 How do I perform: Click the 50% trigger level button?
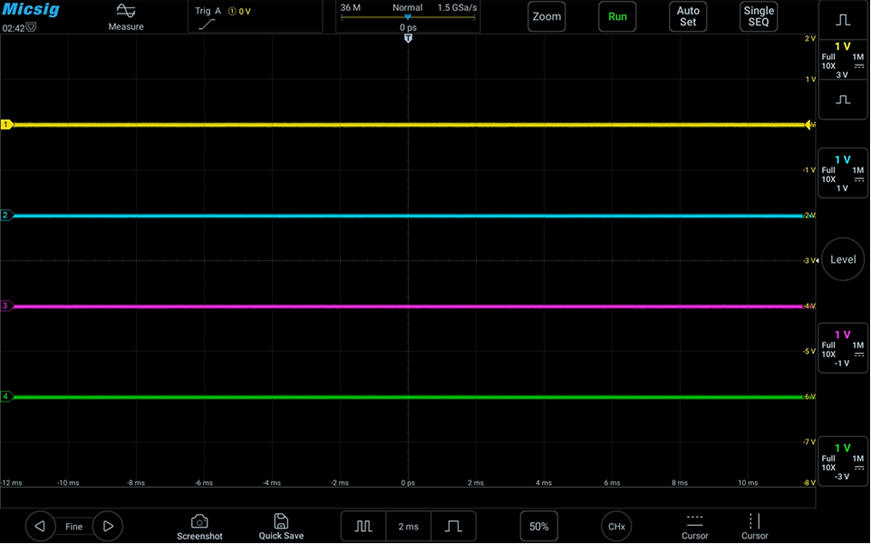tap(539, 526)
